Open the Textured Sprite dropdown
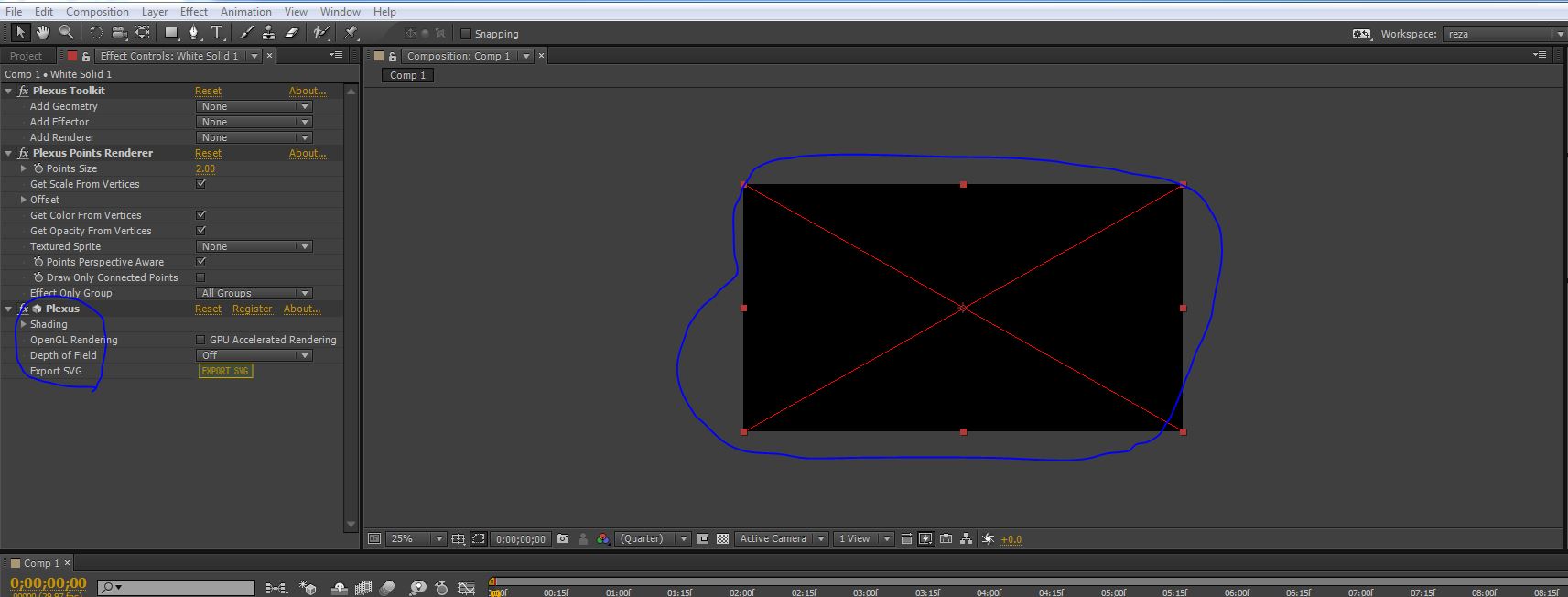The height and width of the screenshot is (597, 1568). click(254, 246)
